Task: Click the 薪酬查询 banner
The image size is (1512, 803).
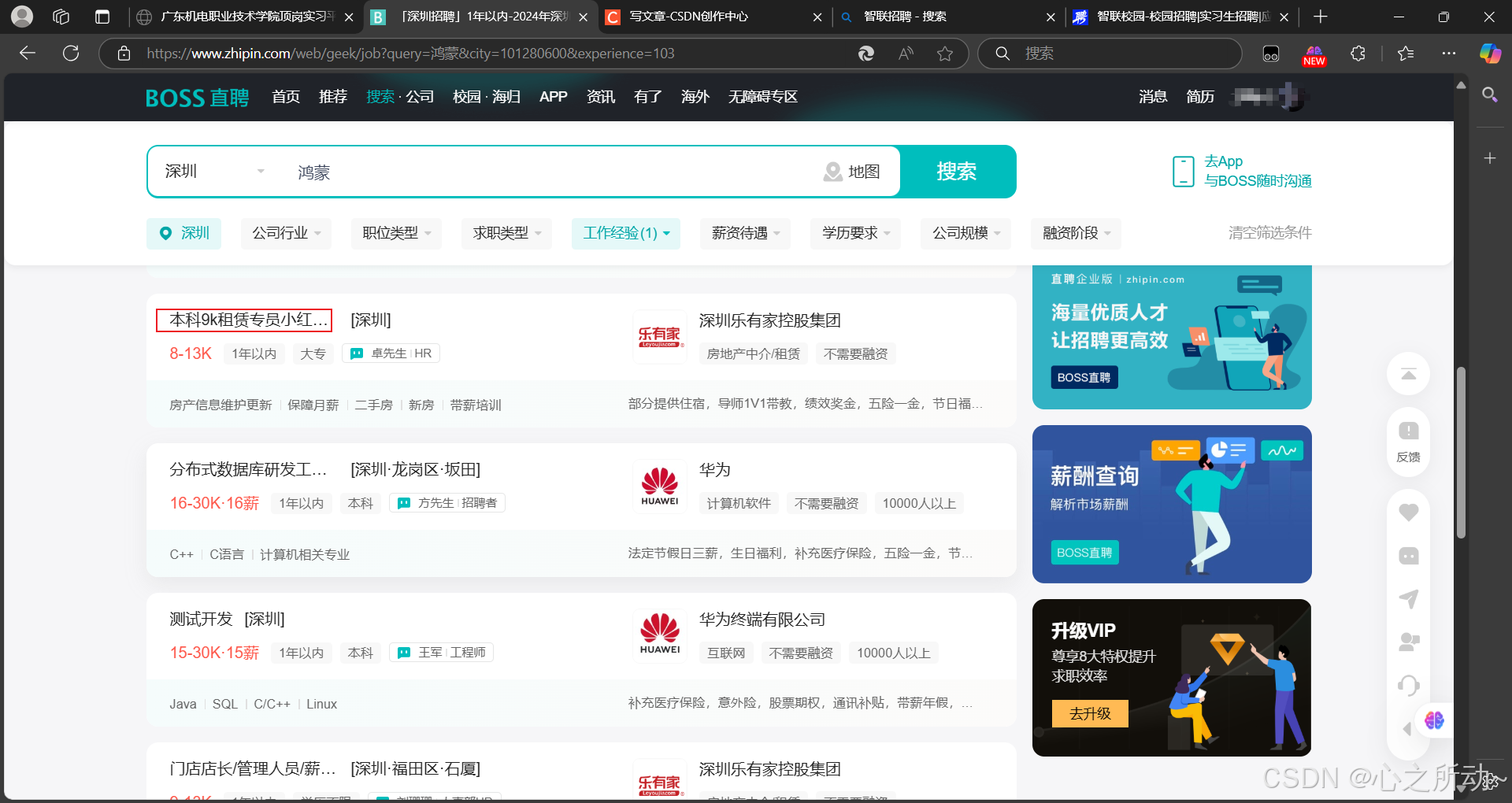Action: point(1172,504)
